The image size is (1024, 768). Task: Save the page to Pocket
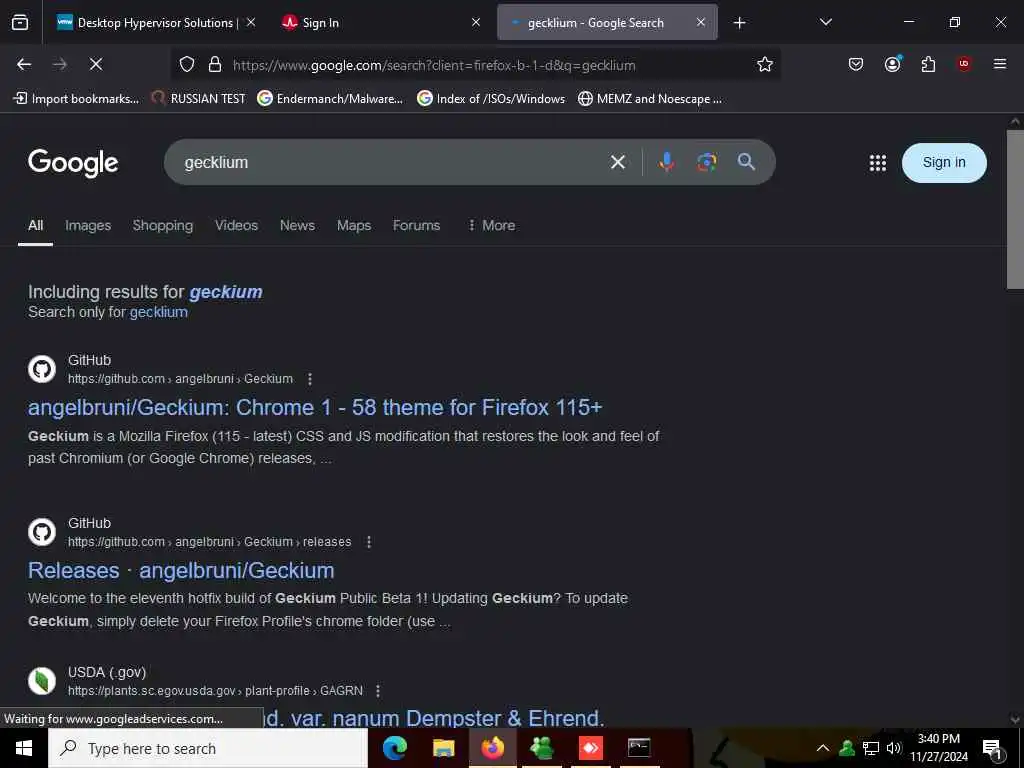click(x=856, y=64)
